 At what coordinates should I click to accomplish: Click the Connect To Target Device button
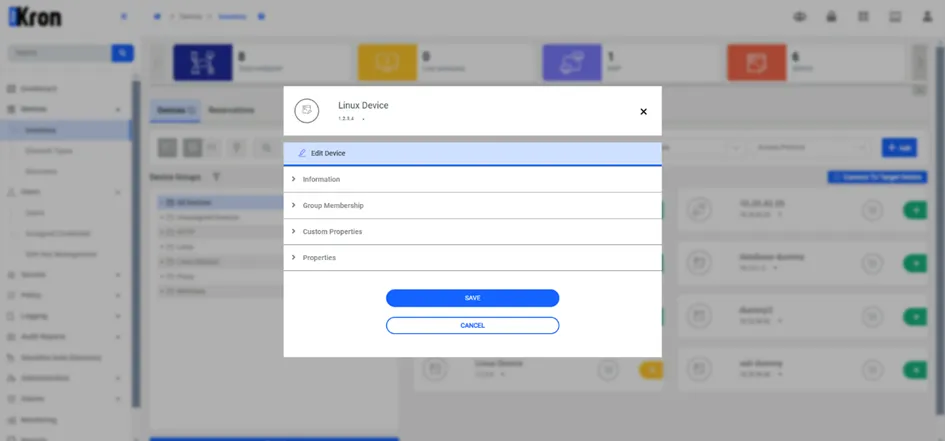point(878,177)
